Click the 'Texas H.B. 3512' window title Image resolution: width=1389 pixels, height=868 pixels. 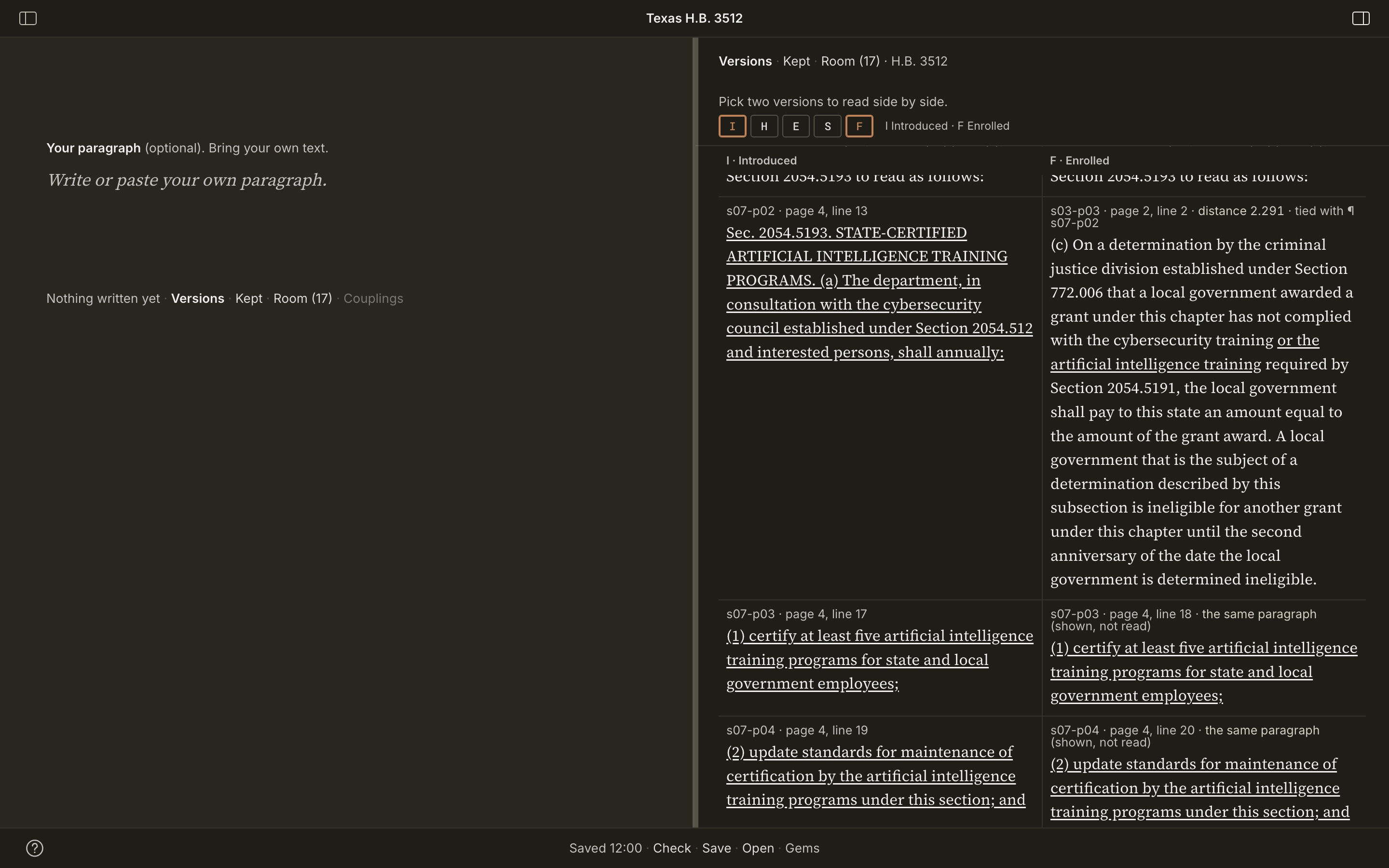[694, 18]
